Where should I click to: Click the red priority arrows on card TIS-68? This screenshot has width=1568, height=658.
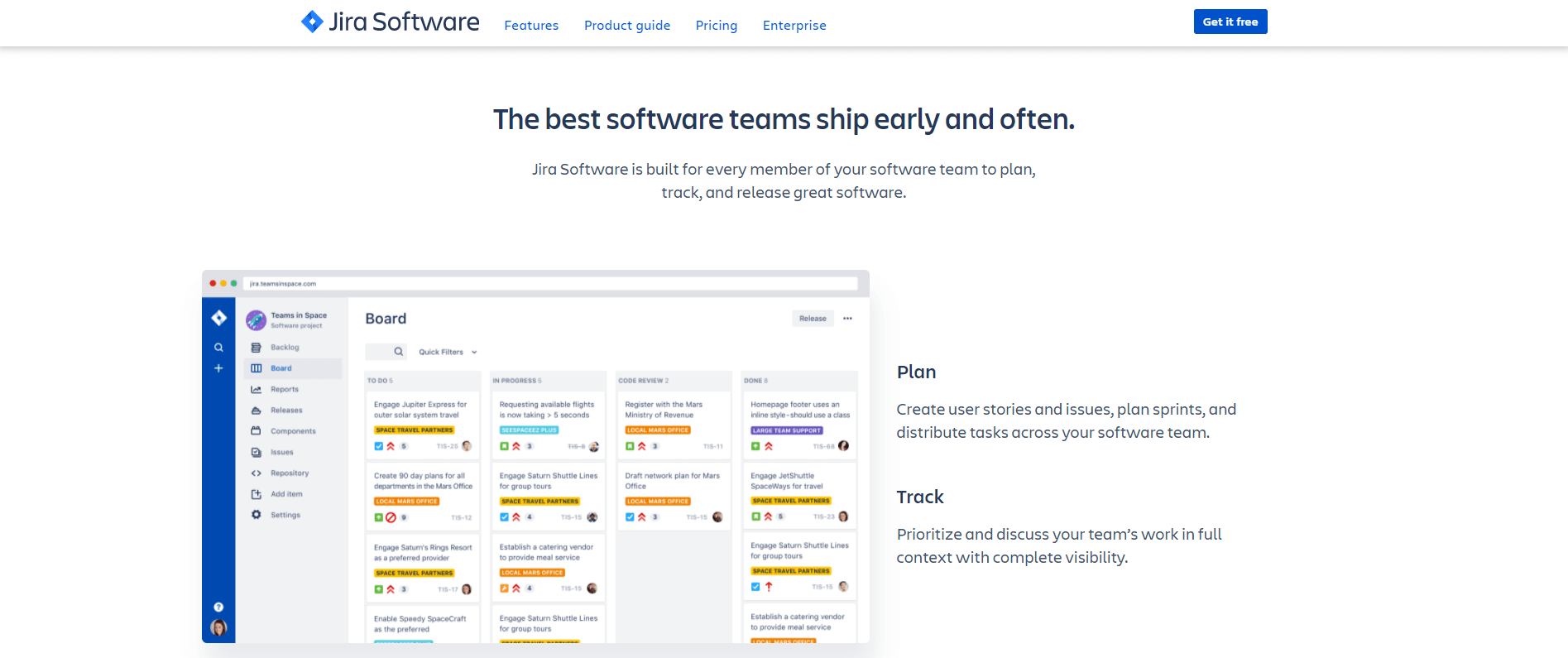[769, 446]
